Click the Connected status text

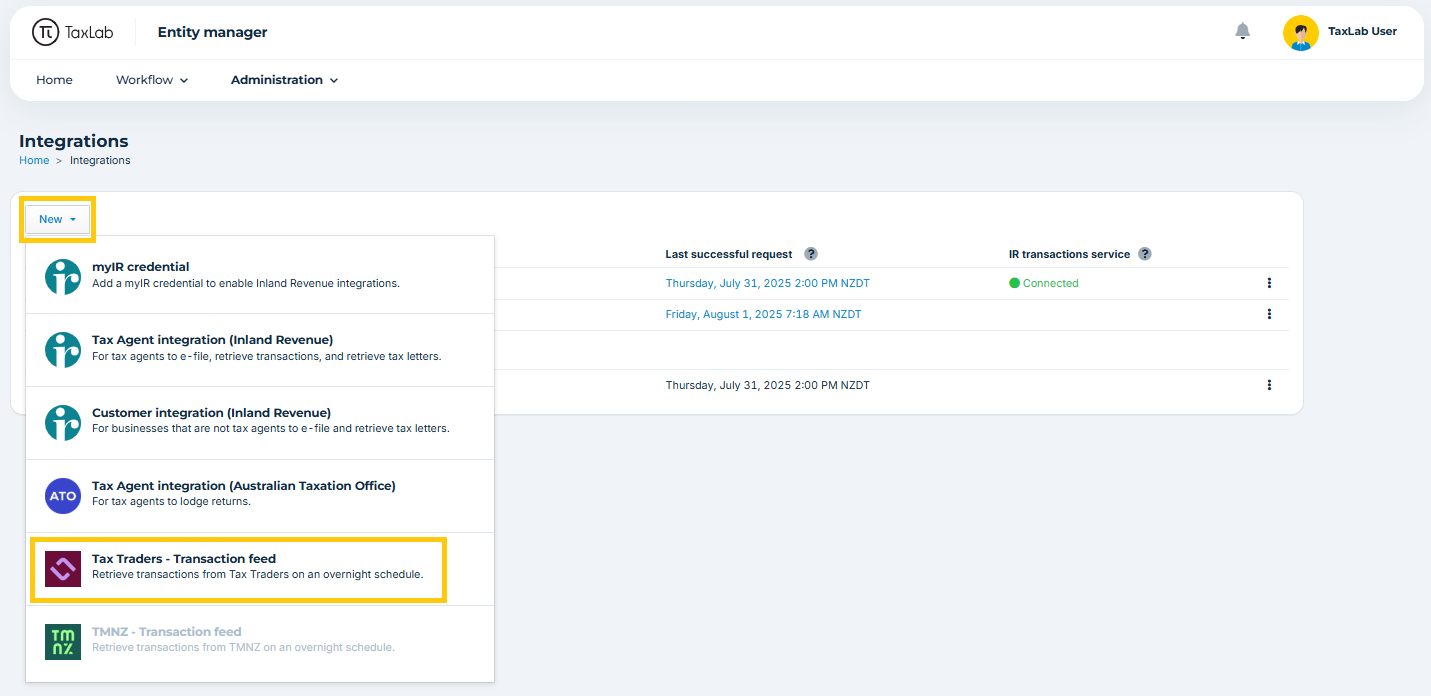pos(1050,283)
